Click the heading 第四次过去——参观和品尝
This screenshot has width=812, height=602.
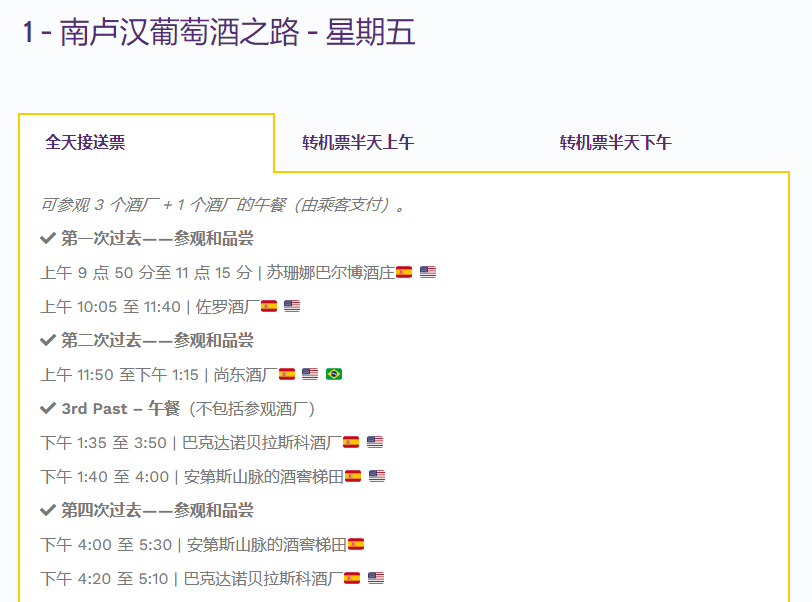157,510
